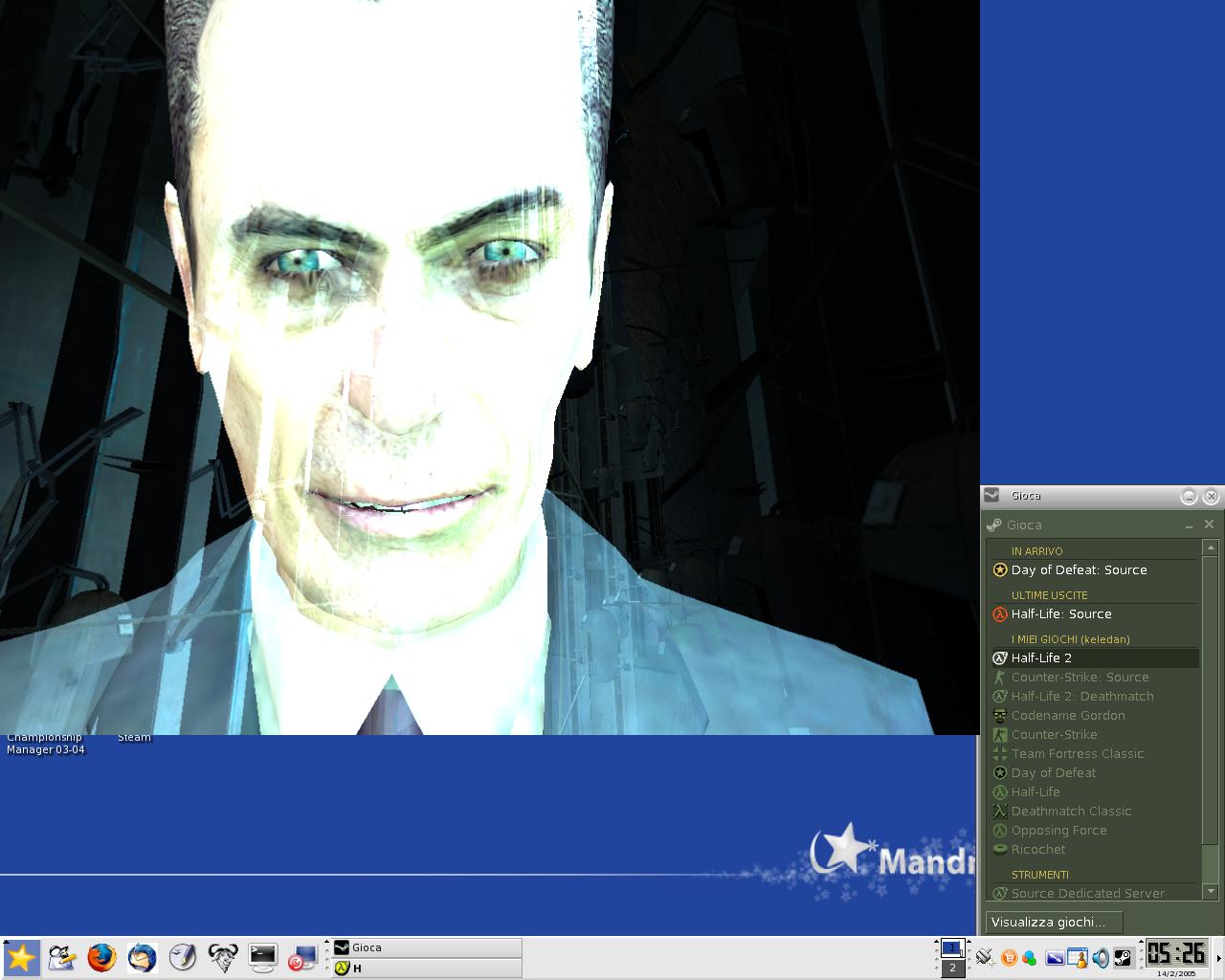
Task: Select Day of Defeat: Source
Action: click(1095, 569)
